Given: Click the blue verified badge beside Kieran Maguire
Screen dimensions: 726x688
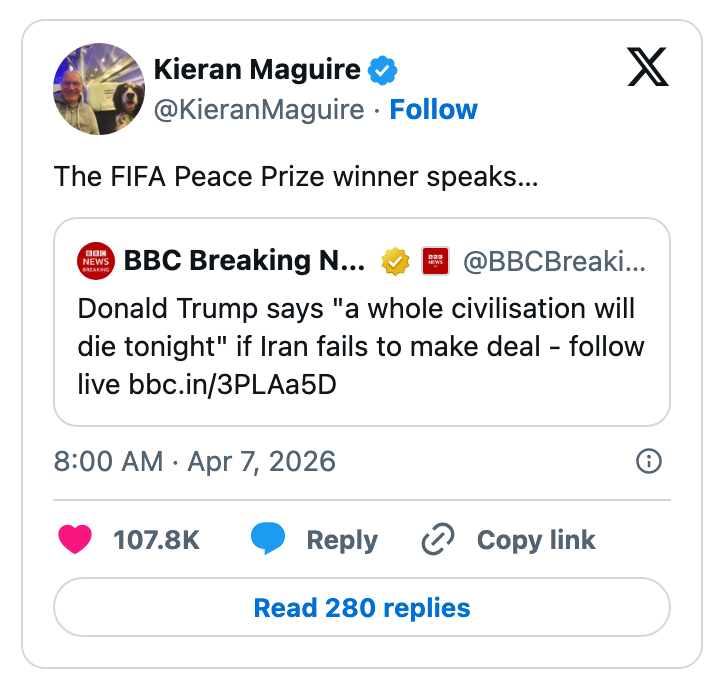Looking at the screenshot, I should pos(383,70).
